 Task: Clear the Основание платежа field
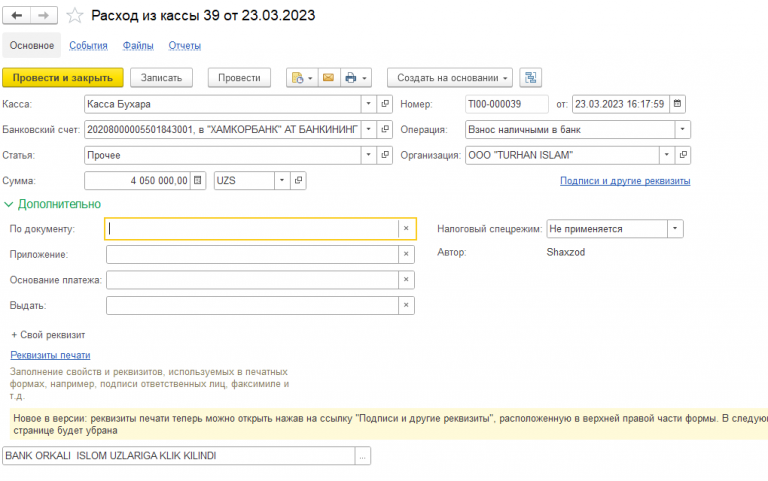coord(406,280)
